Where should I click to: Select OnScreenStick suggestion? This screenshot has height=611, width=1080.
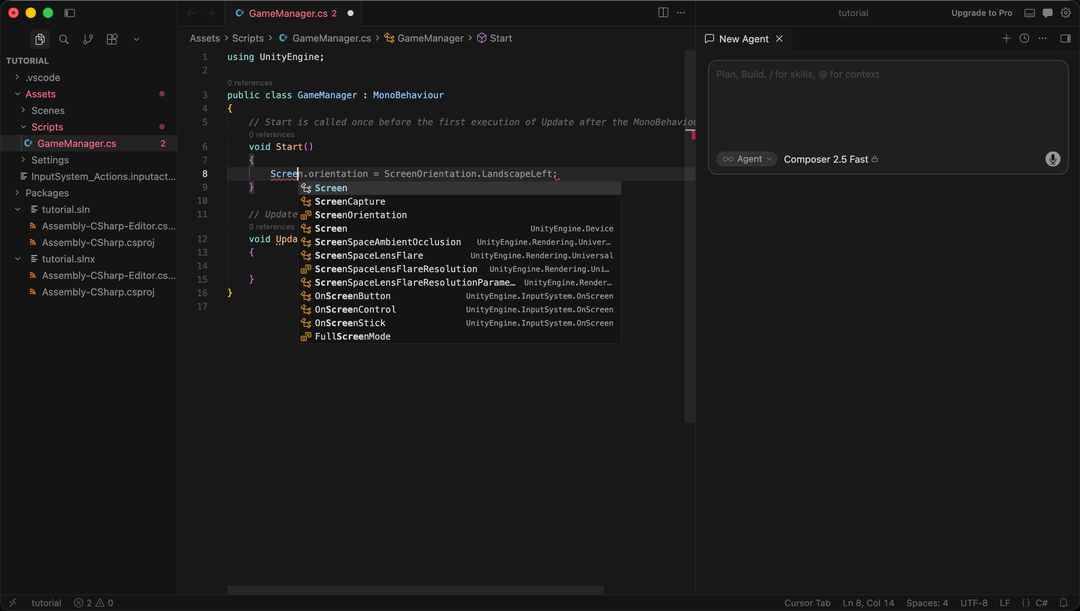coord(459,322)
